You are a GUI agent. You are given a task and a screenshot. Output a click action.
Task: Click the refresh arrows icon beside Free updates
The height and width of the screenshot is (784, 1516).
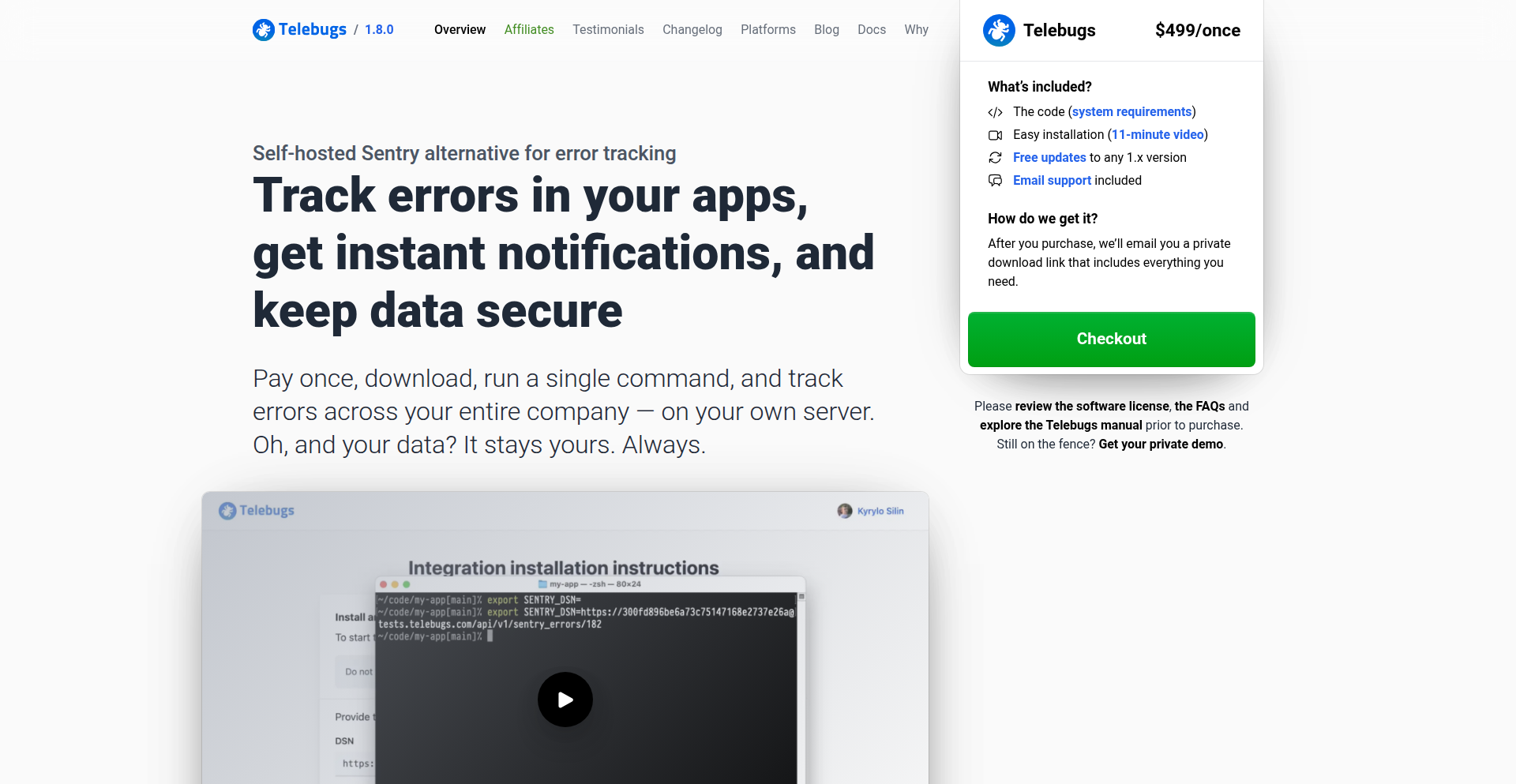(995, 158)
